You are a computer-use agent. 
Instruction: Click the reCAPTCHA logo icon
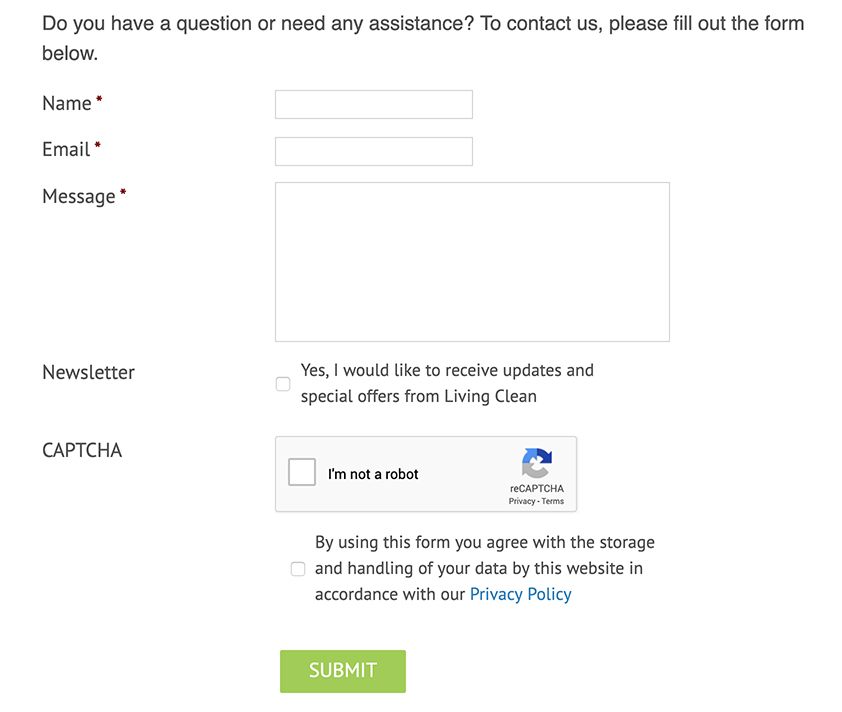[537, 463]
